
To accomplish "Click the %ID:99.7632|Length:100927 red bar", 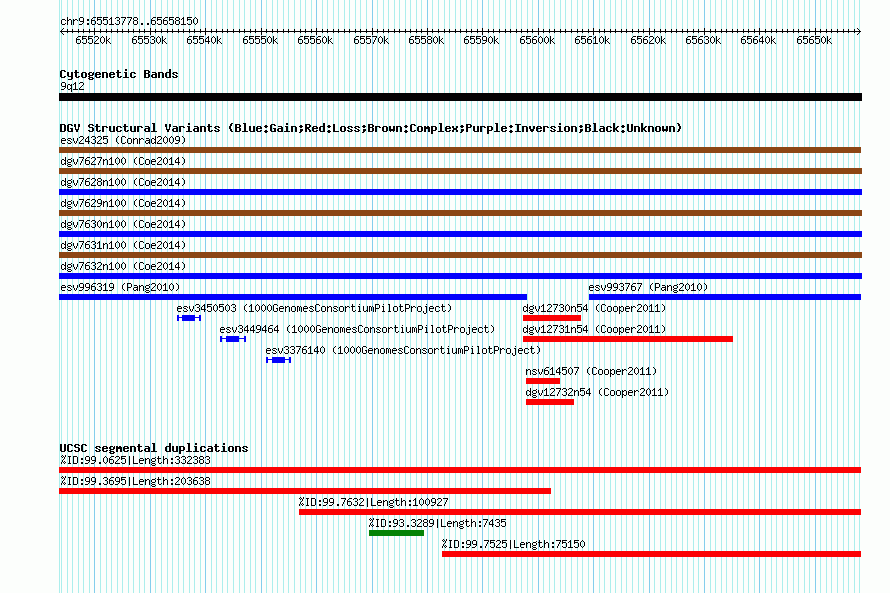I will (x=580, y=512).
